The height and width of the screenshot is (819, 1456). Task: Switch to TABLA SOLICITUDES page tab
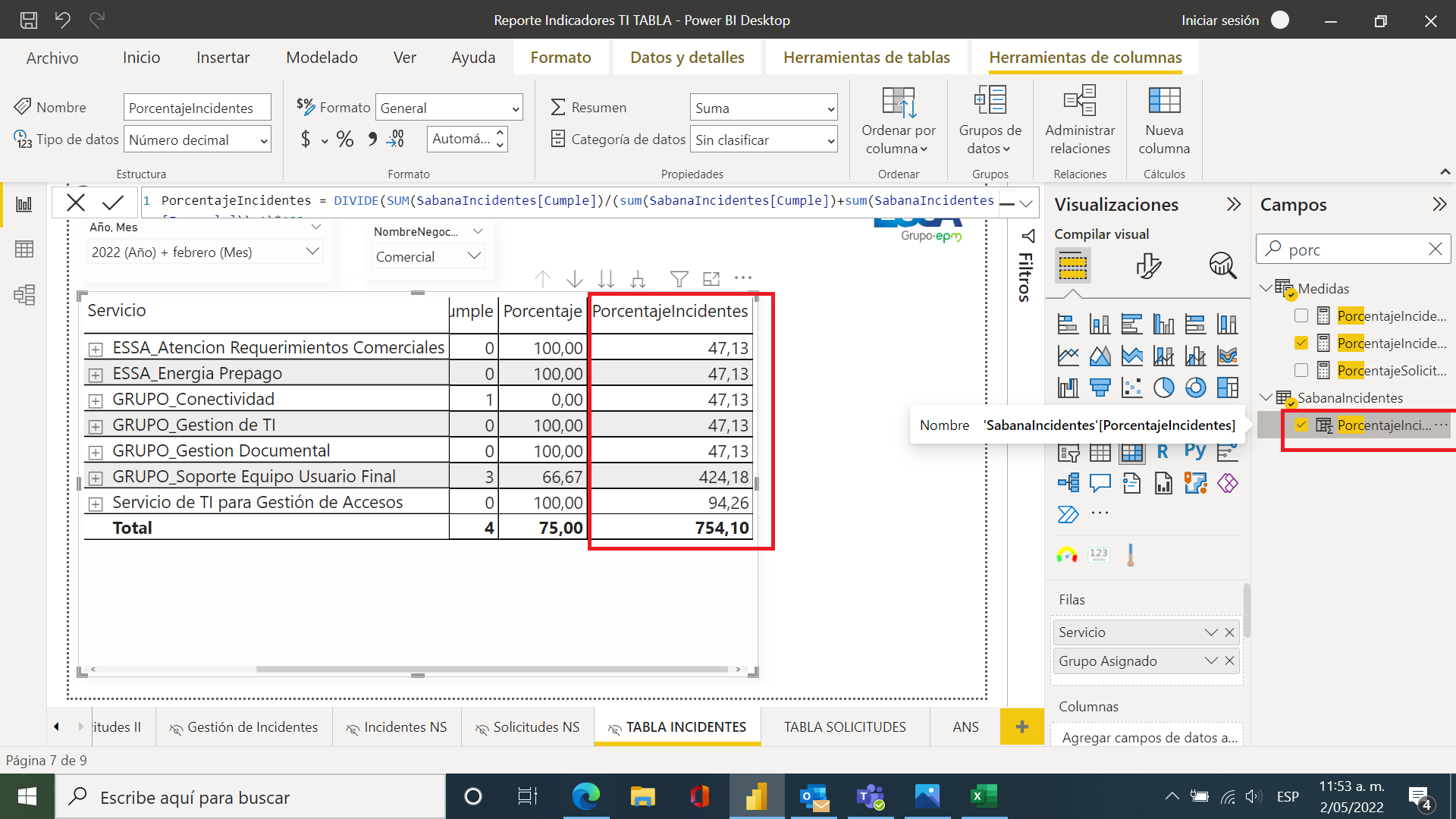845,726
